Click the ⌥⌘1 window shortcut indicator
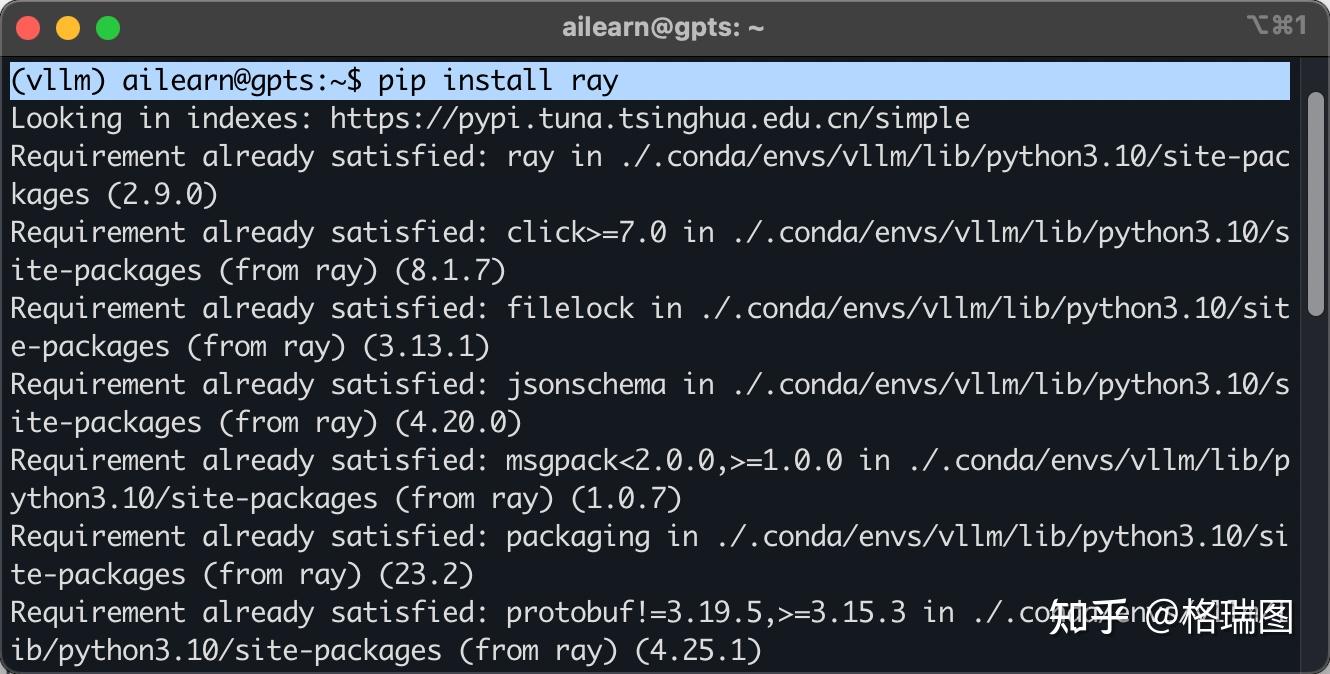Screen dimensions: 1330x674 1276,27
